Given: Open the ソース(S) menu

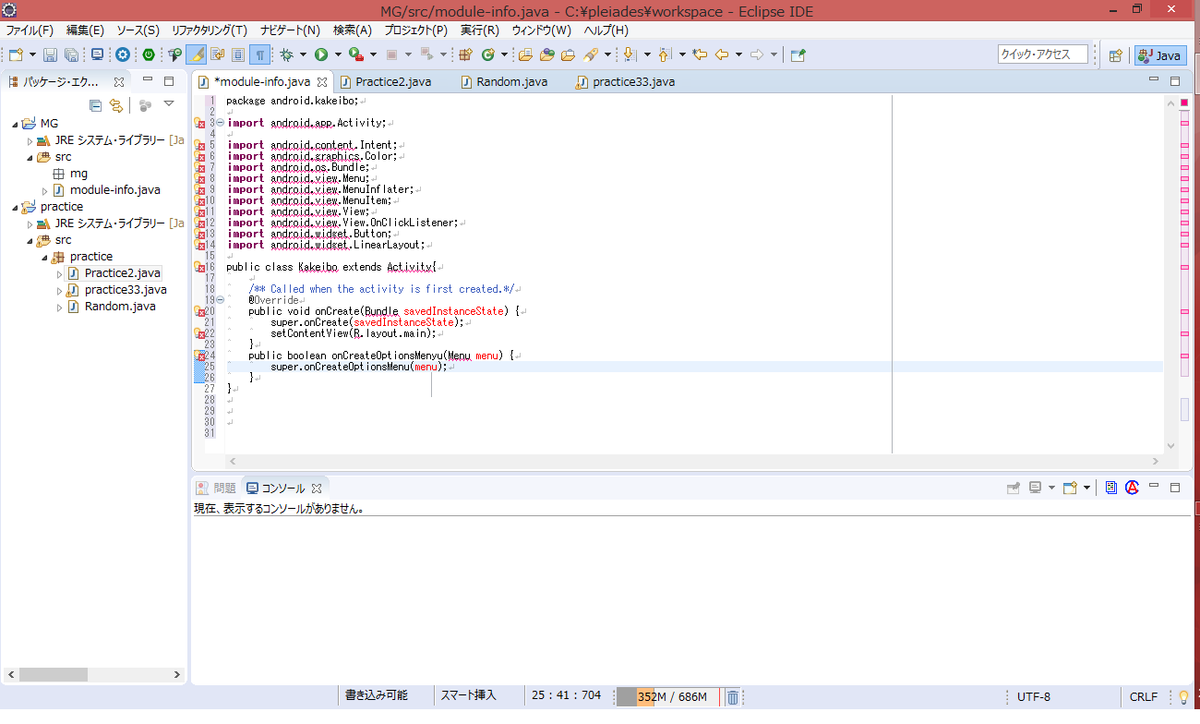Looking at the screenshot, I should coord(138,30).
